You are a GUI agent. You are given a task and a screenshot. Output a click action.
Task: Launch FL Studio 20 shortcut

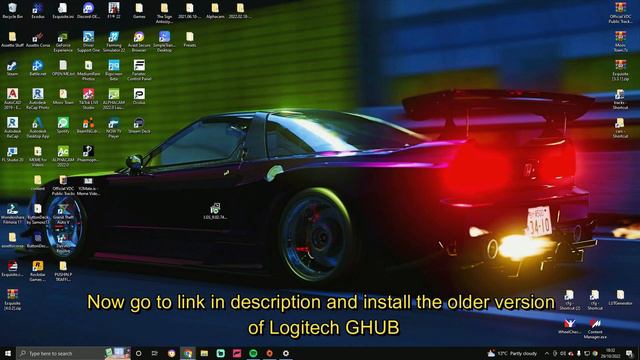(x=12, y=154)
